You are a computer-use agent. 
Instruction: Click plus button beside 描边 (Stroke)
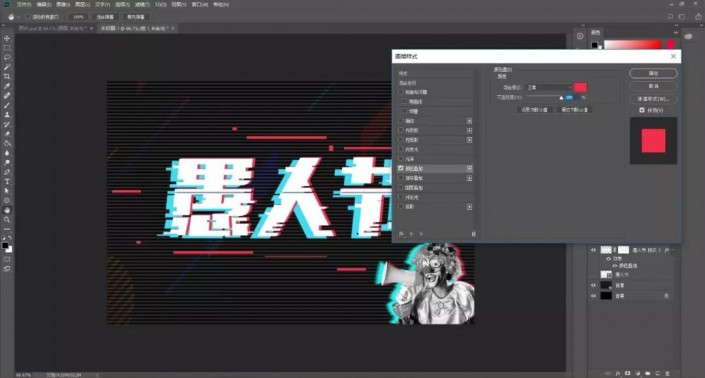[469, 121]
